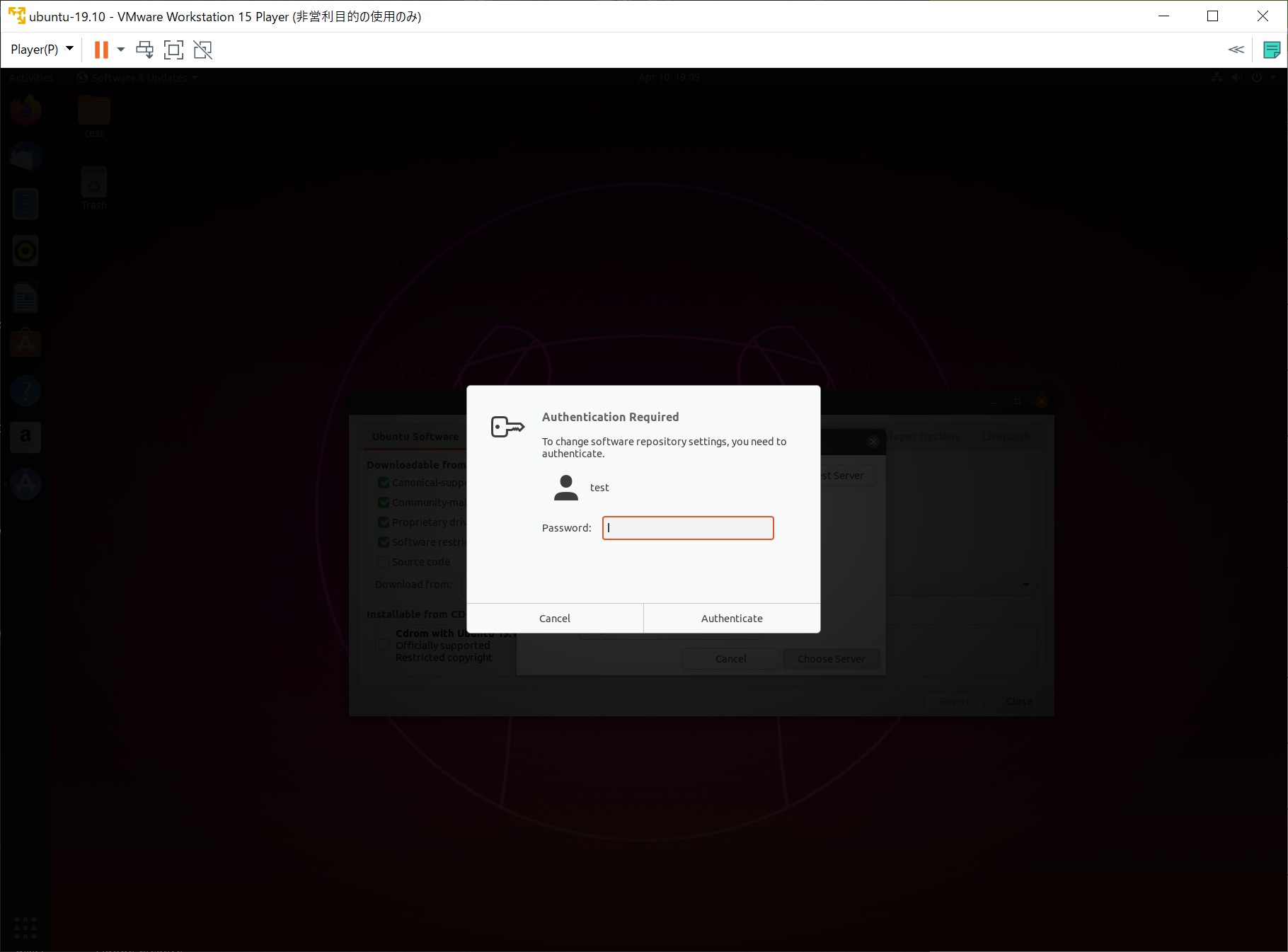Enable the Source code checkbox
This screenshot has height=952, width=1288.
coord(384,562)
